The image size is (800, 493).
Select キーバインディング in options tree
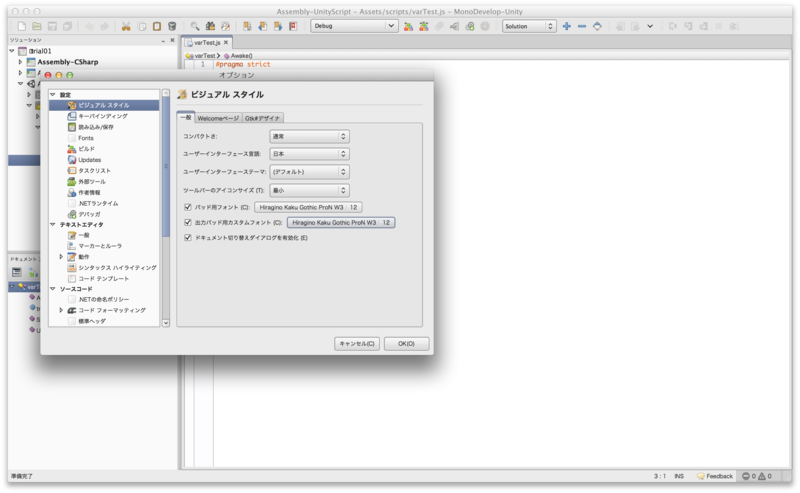point(104,116)
